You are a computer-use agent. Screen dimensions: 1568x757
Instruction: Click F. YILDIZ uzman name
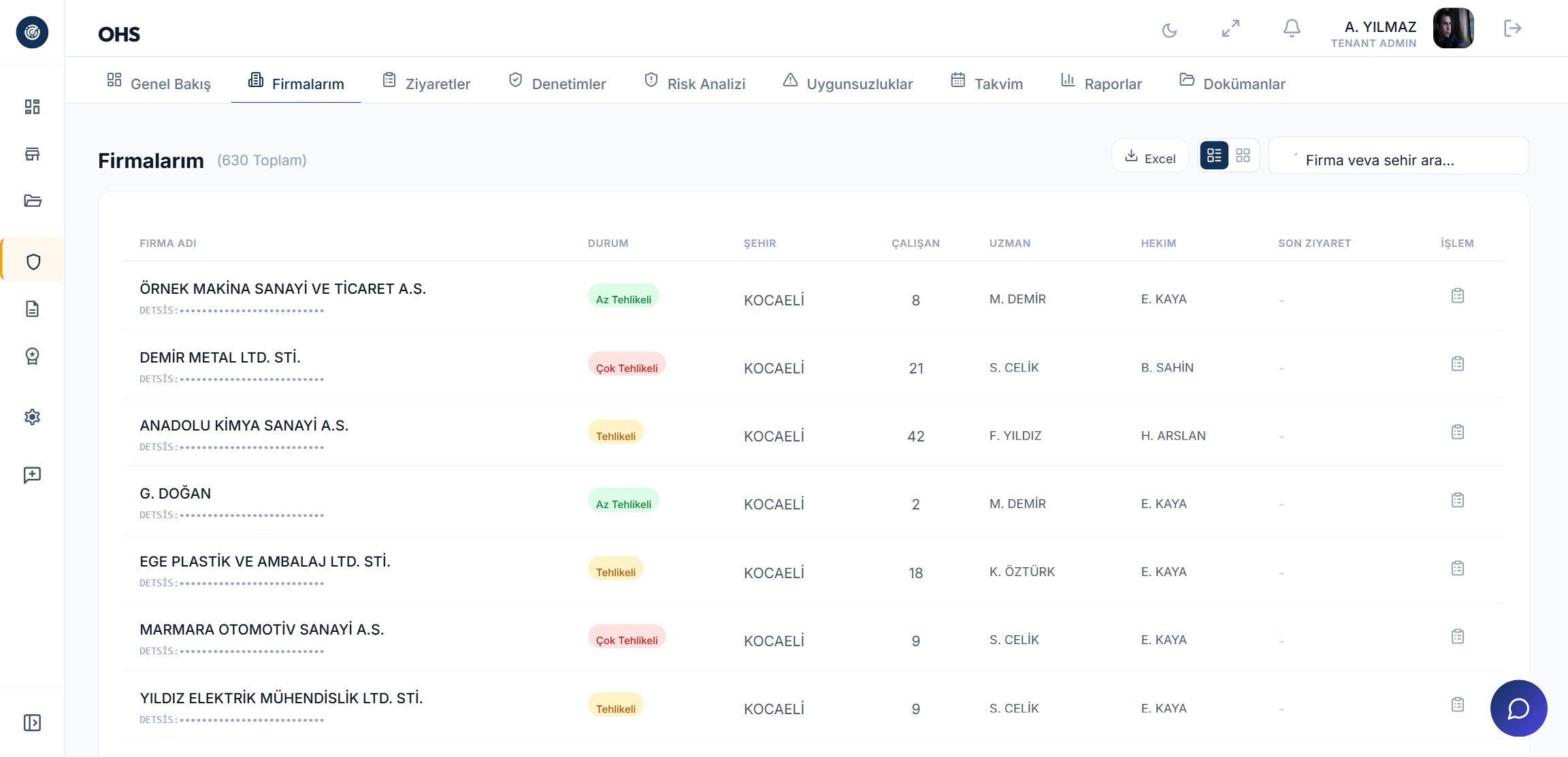[x=1015, y=435]
